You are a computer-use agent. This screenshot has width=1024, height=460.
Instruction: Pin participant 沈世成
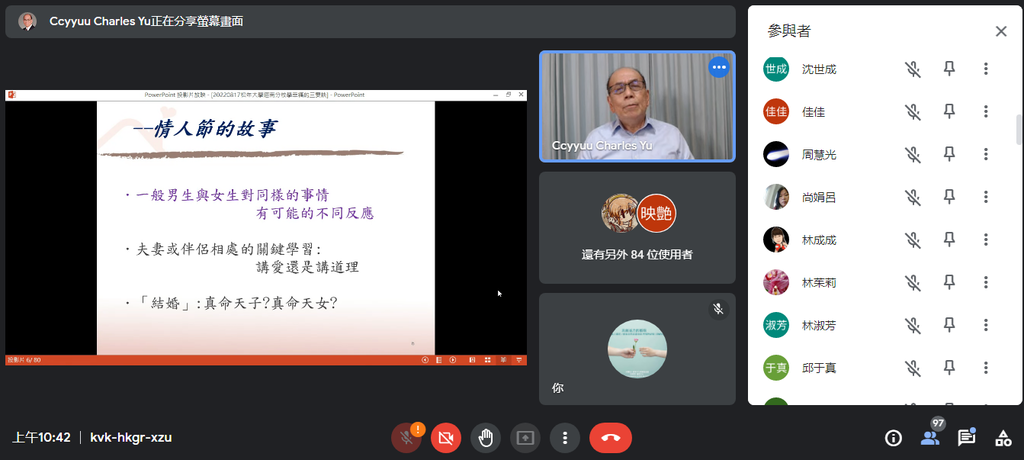(950, 69)
